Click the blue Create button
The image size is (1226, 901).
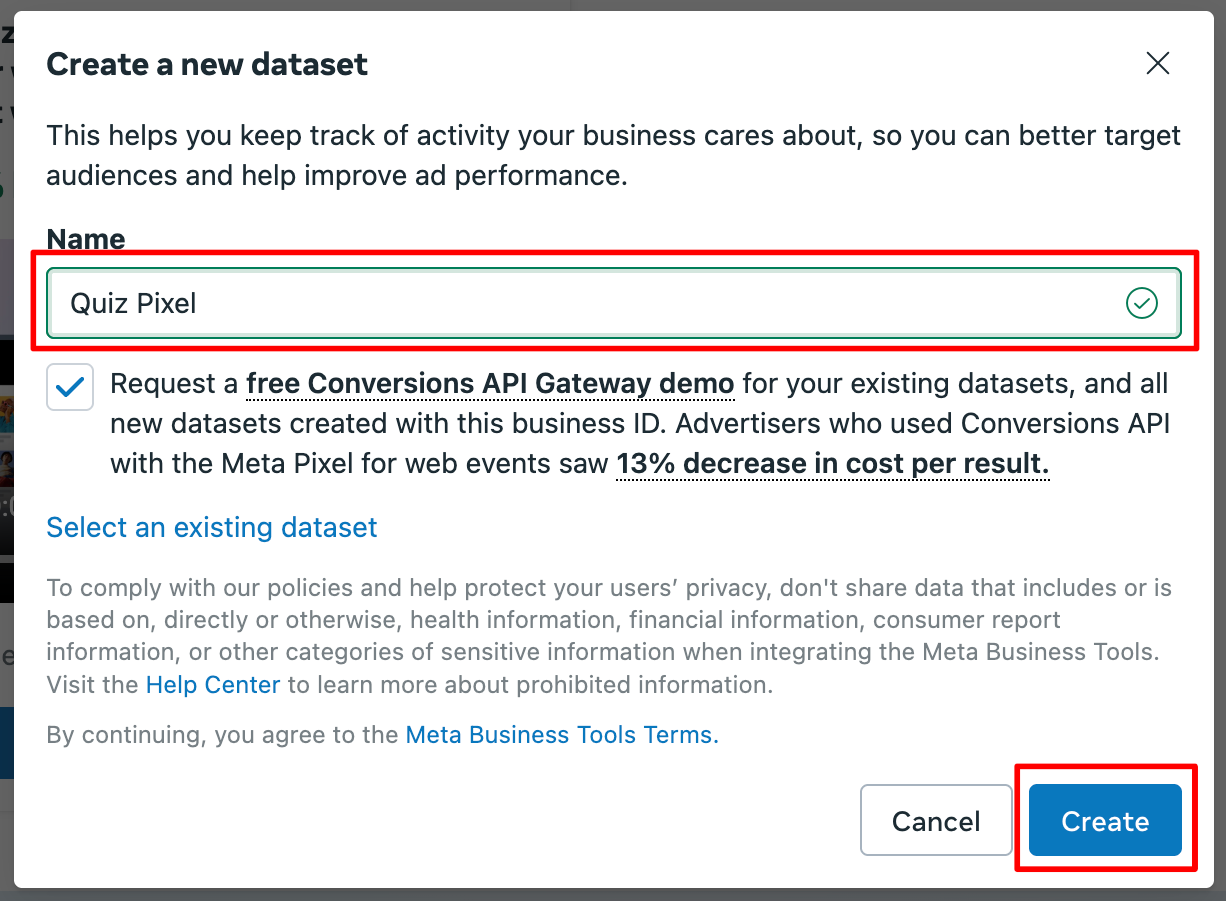[x=1105, y=821]
